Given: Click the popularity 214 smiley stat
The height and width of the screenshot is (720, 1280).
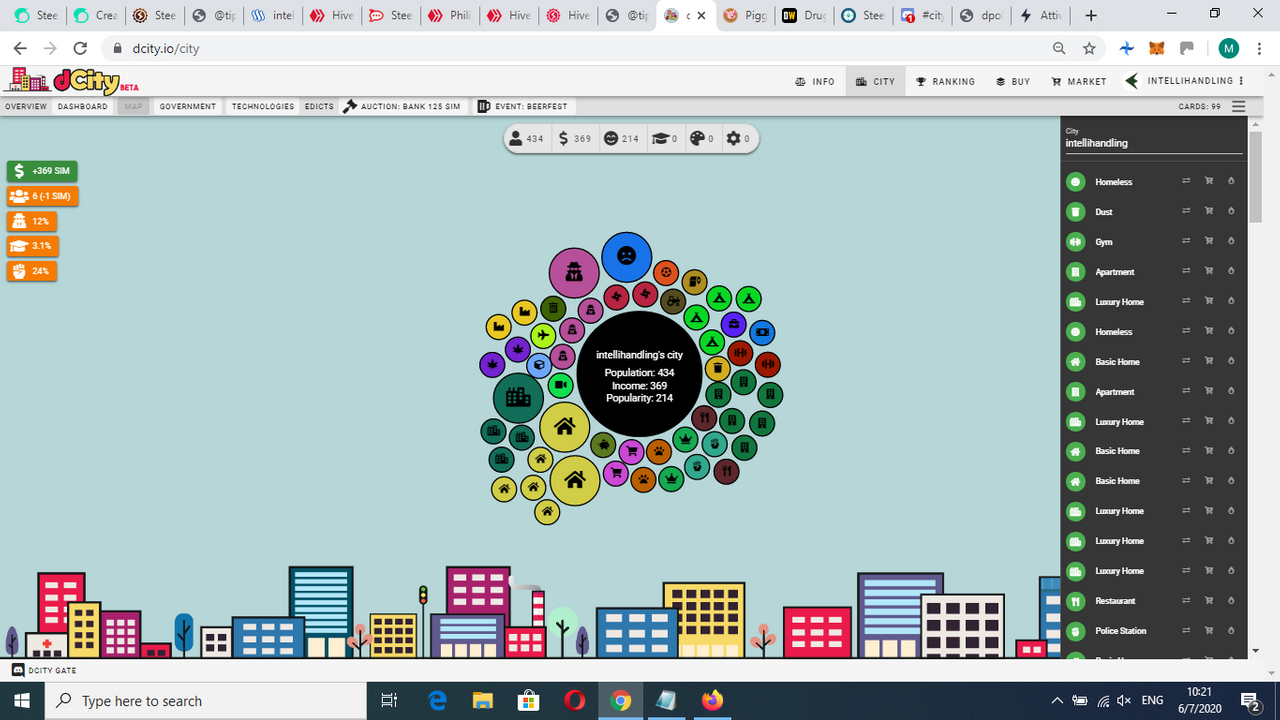Looking at the screenshot, I should click(621, 139).
